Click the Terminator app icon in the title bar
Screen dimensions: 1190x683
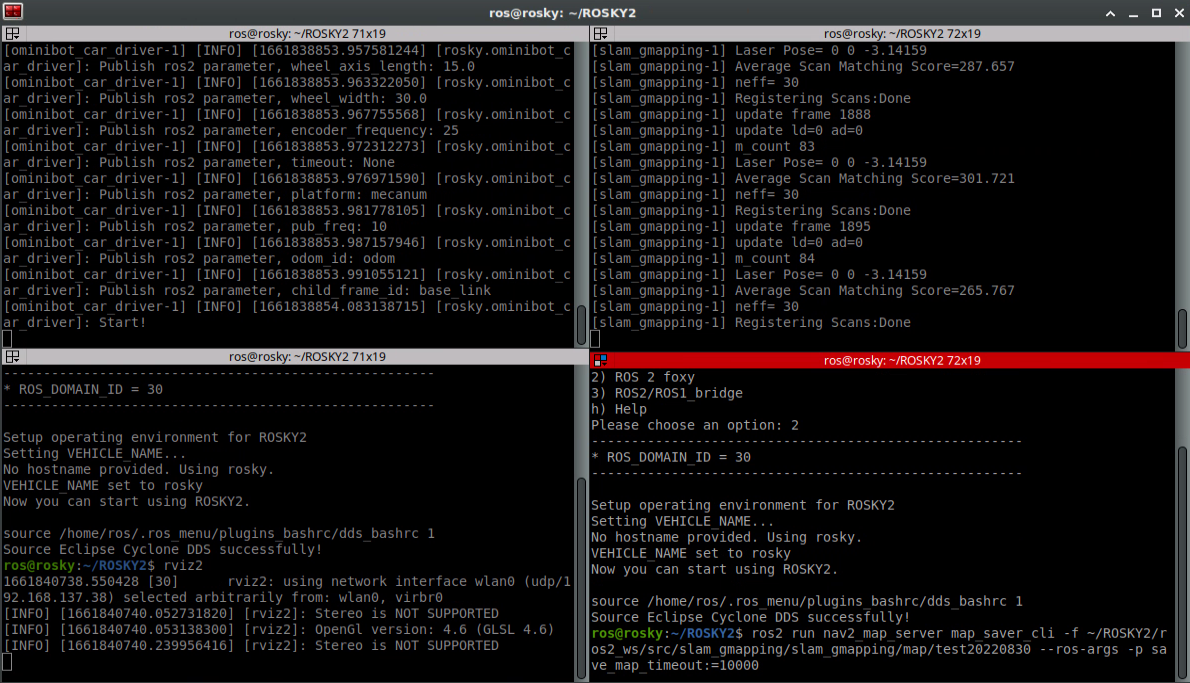pyautogui.click(x=13, y=11)
